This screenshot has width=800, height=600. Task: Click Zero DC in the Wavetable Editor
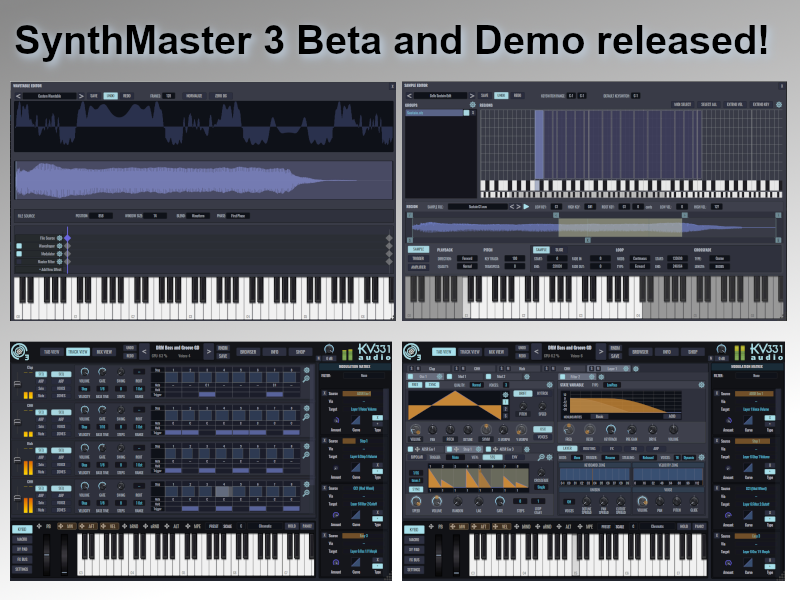tap(221, 96)
